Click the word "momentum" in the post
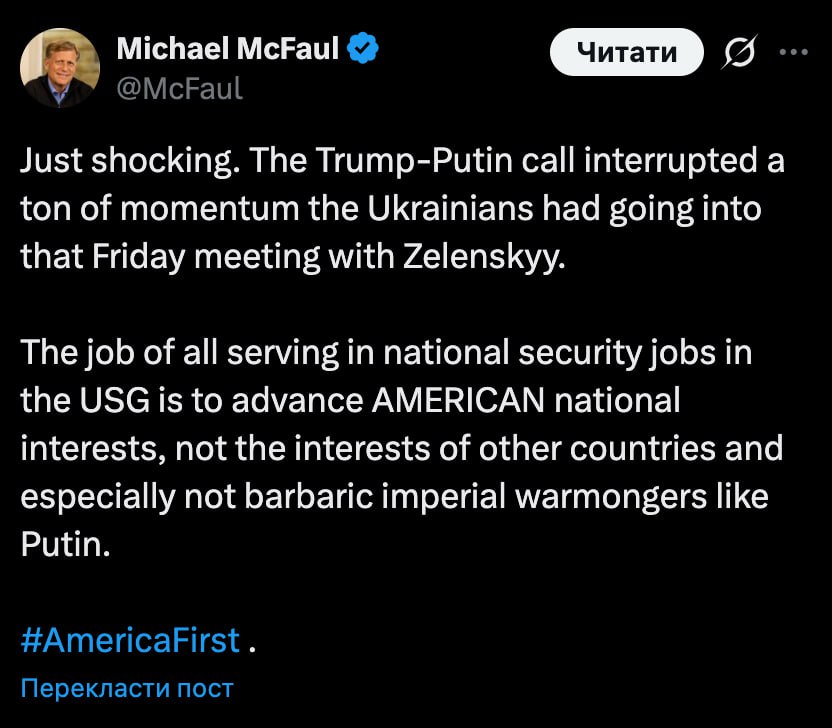The image size is (832, 728). click(x=210, y=209)
